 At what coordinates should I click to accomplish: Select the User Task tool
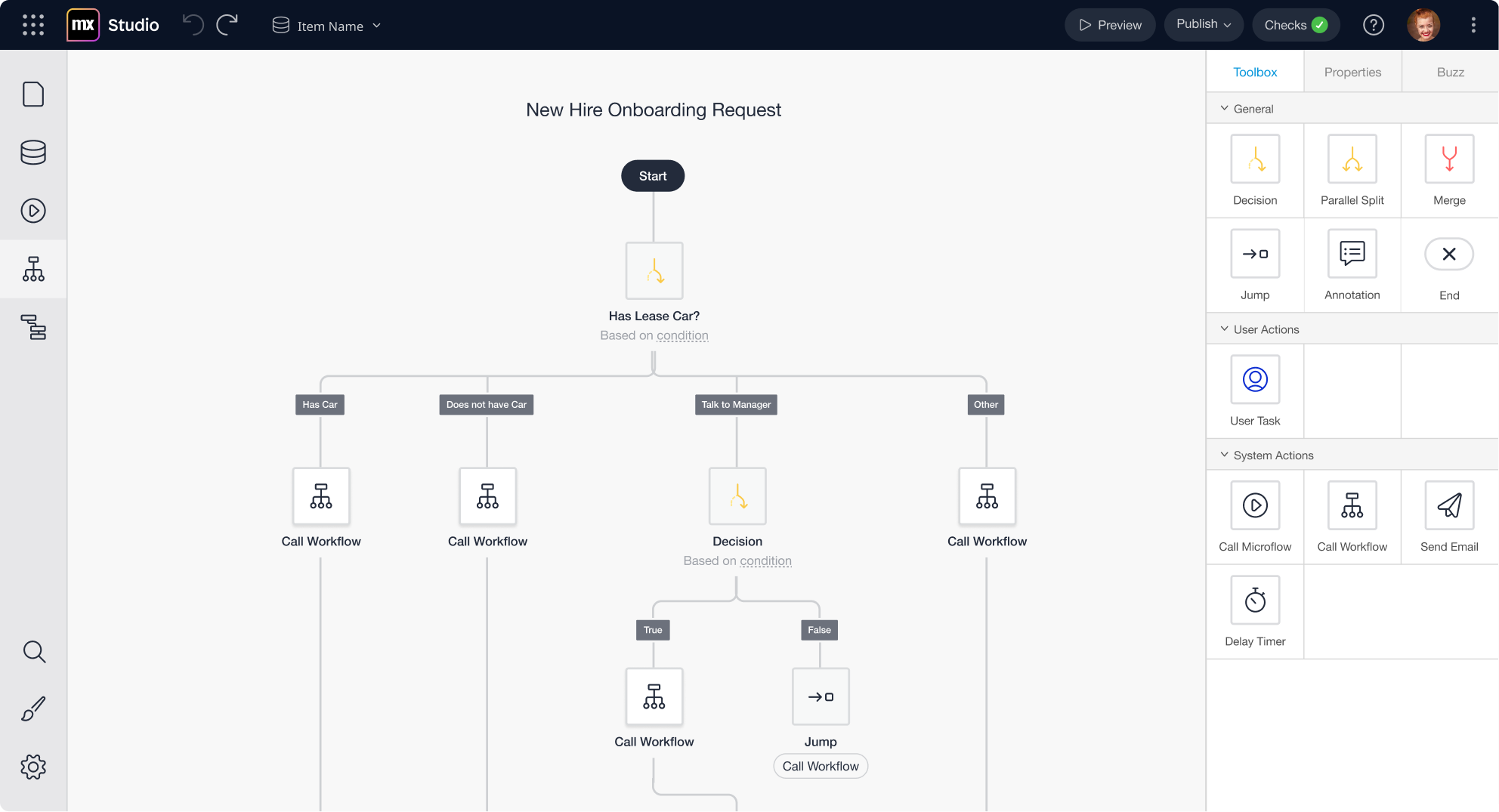[1255, 391]
